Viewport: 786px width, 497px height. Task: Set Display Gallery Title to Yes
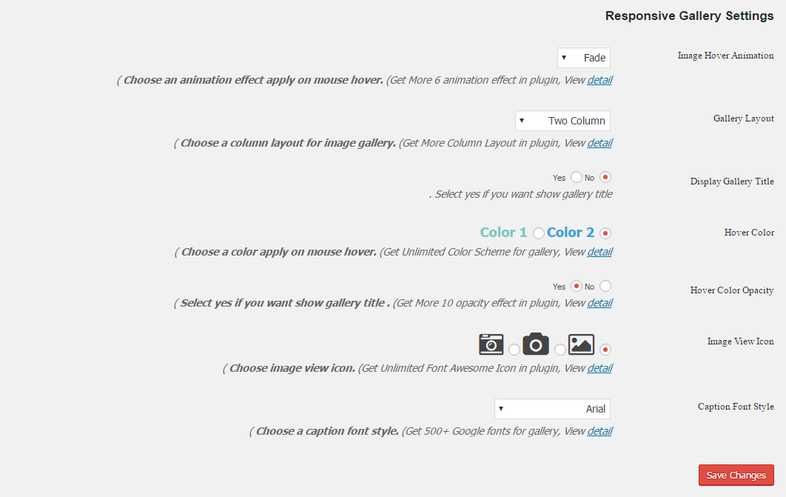coord(576,177)
